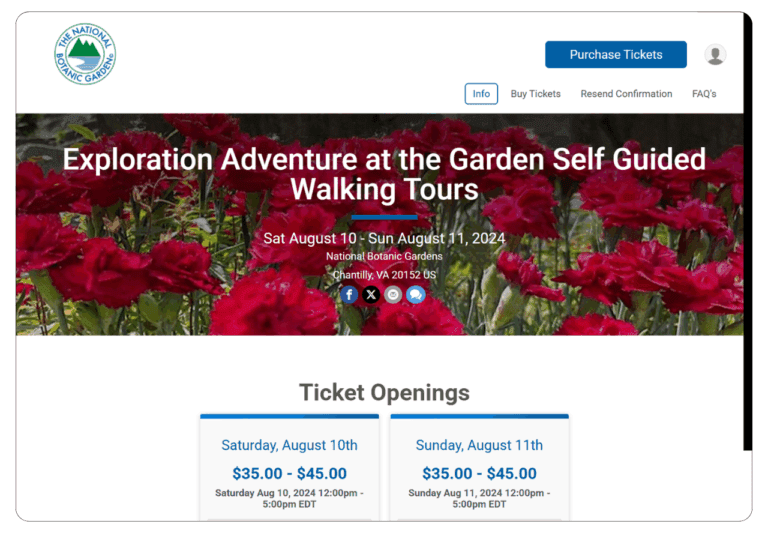Click the National Botanic Garden logo
Image resolution: width=768 pixels, height=533 pixels.
85,54
